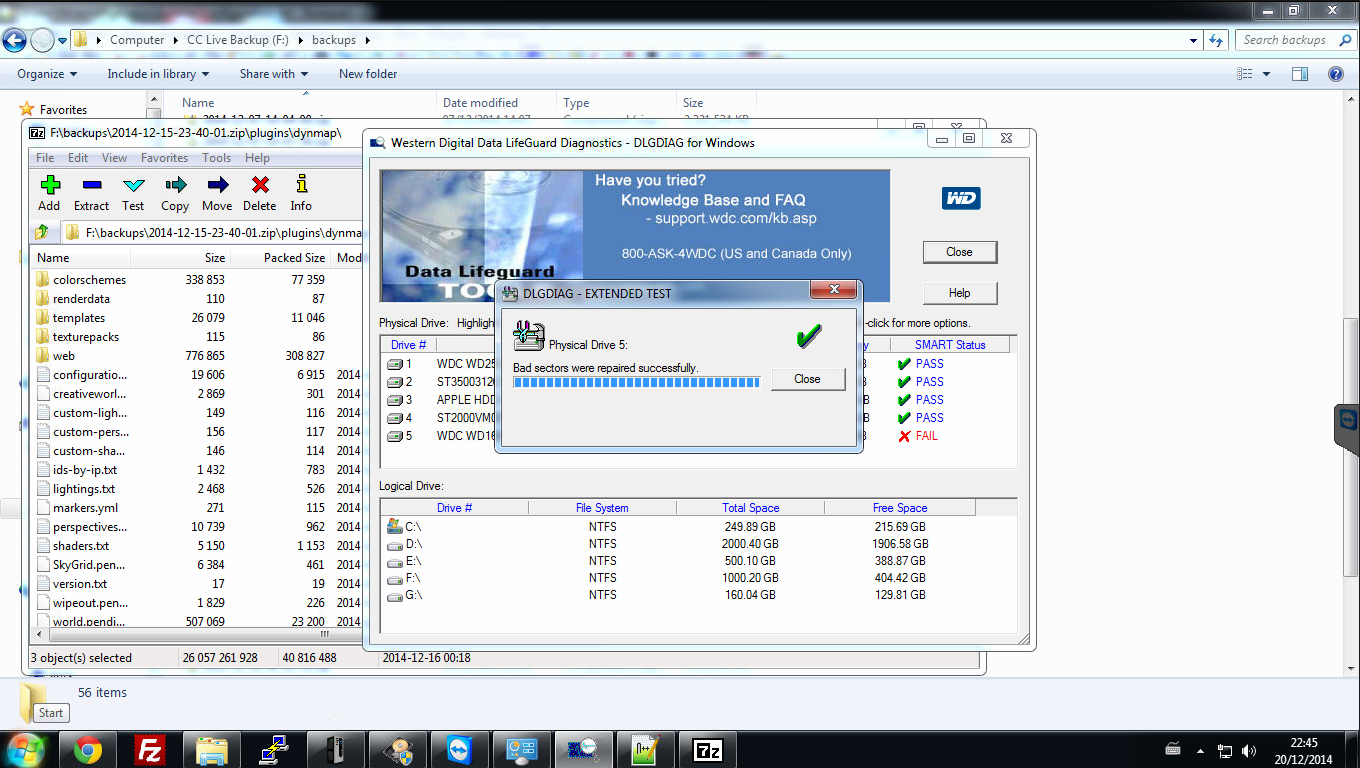Select version.txt file in 7-Zip
1360x768 pixels.
tap(80, 584)
